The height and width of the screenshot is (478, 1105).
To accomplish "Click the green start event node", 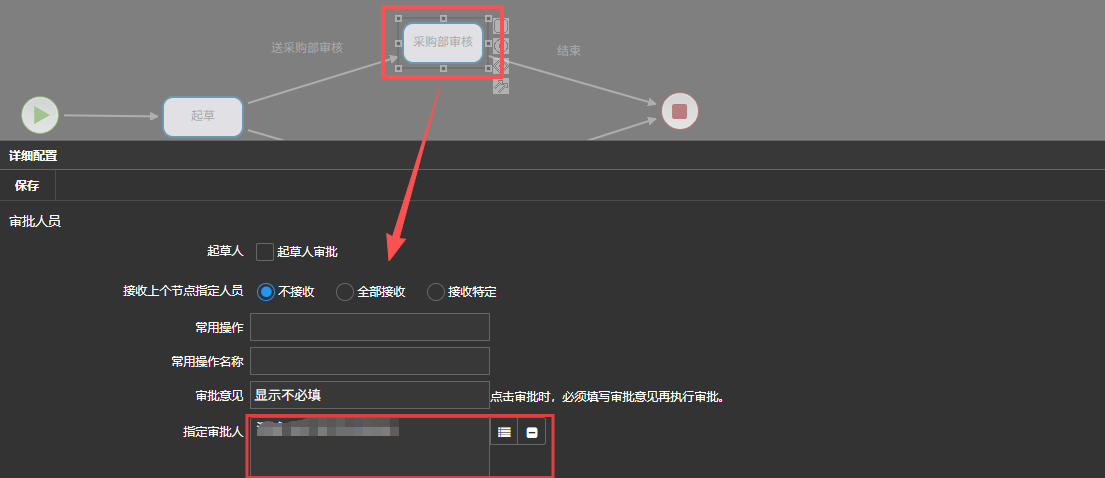I will pyautogui.click(x=40, y=115).
